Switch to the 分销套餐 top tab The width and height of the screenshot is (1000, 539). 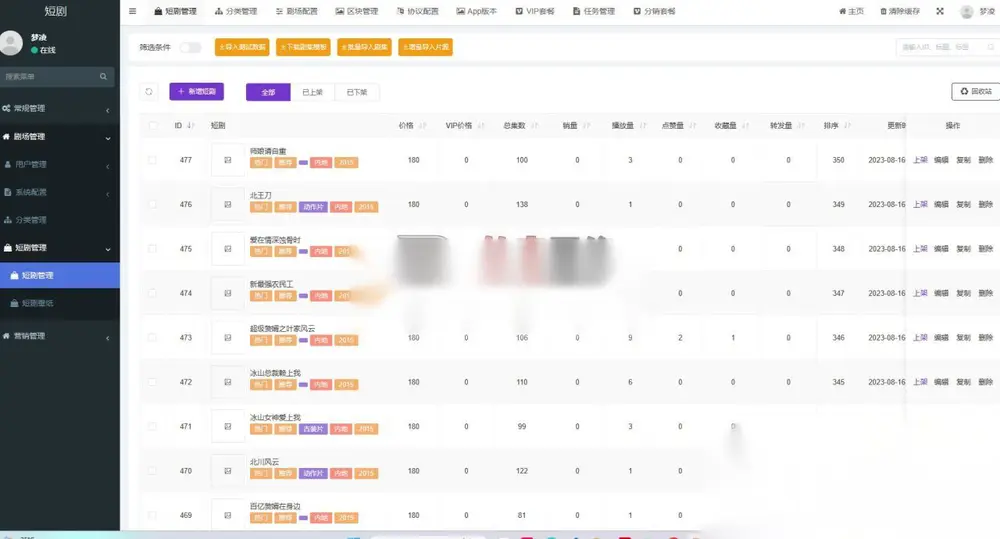(x=654, y=11)
